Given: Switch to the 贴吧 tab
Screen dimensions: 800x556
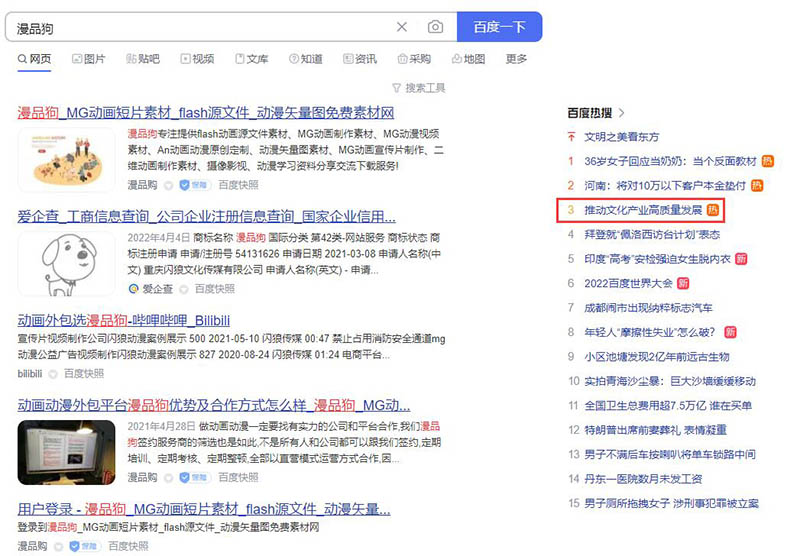Looking at the screenshot, I should tap(142, 59).
